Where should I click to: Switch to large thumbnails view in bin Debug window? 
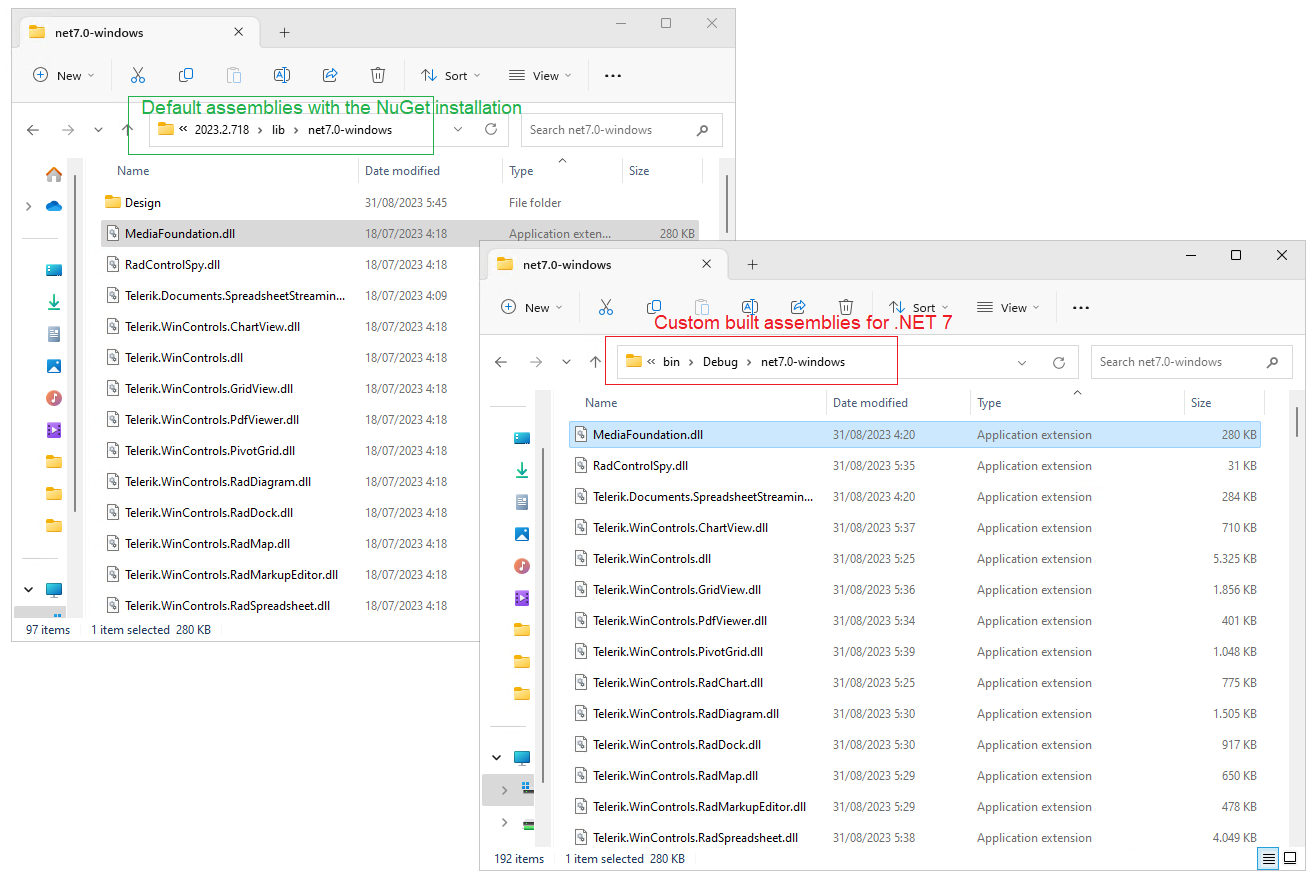click(x=1290, y=858)
